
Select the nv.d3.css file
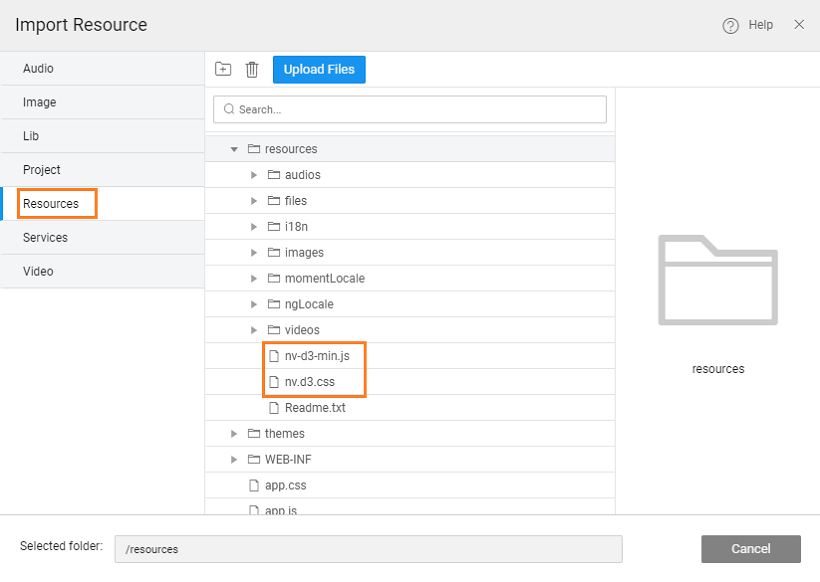click(310, 382)
